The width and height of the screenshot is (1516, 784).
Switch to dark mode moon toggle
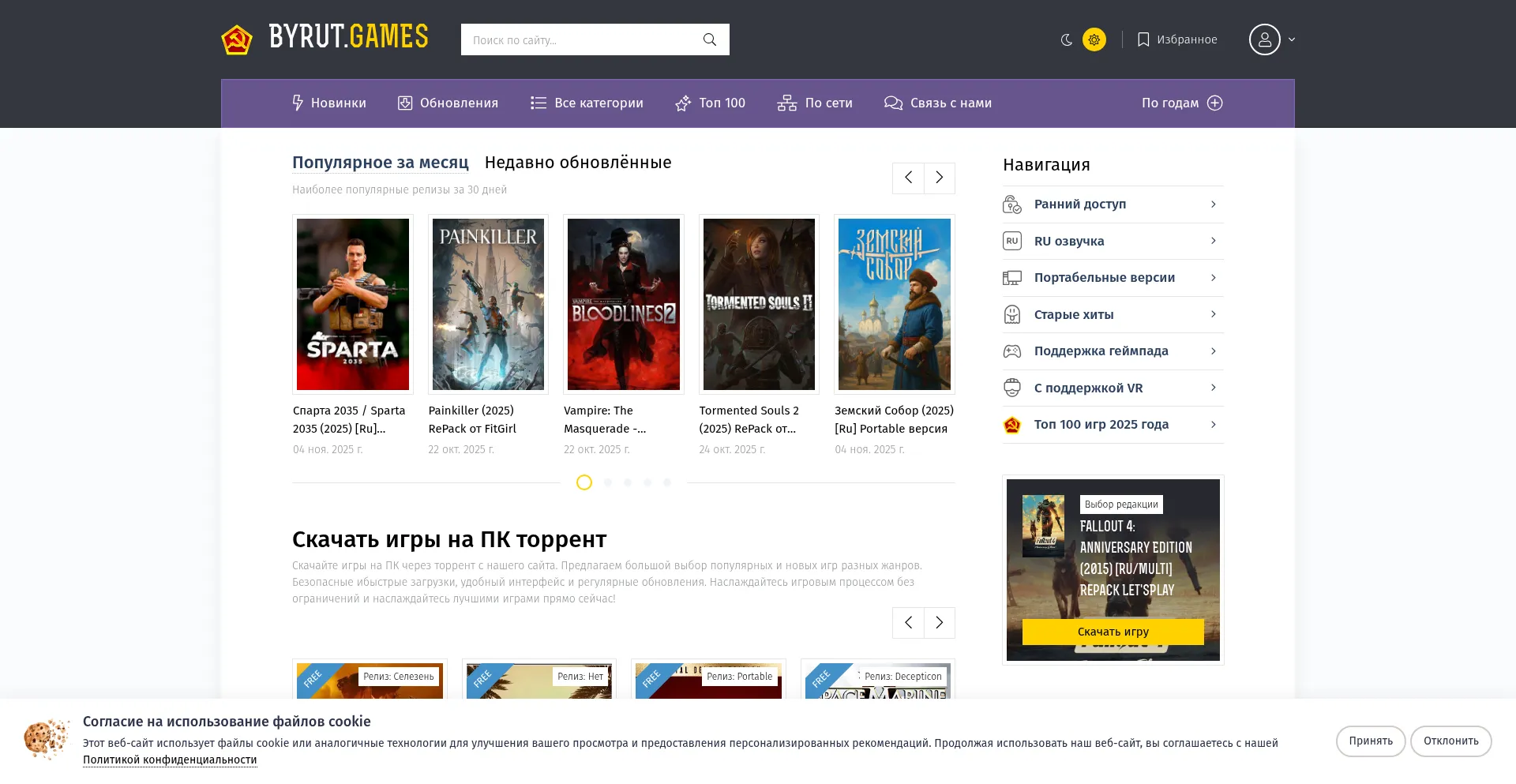(1066, 39)
